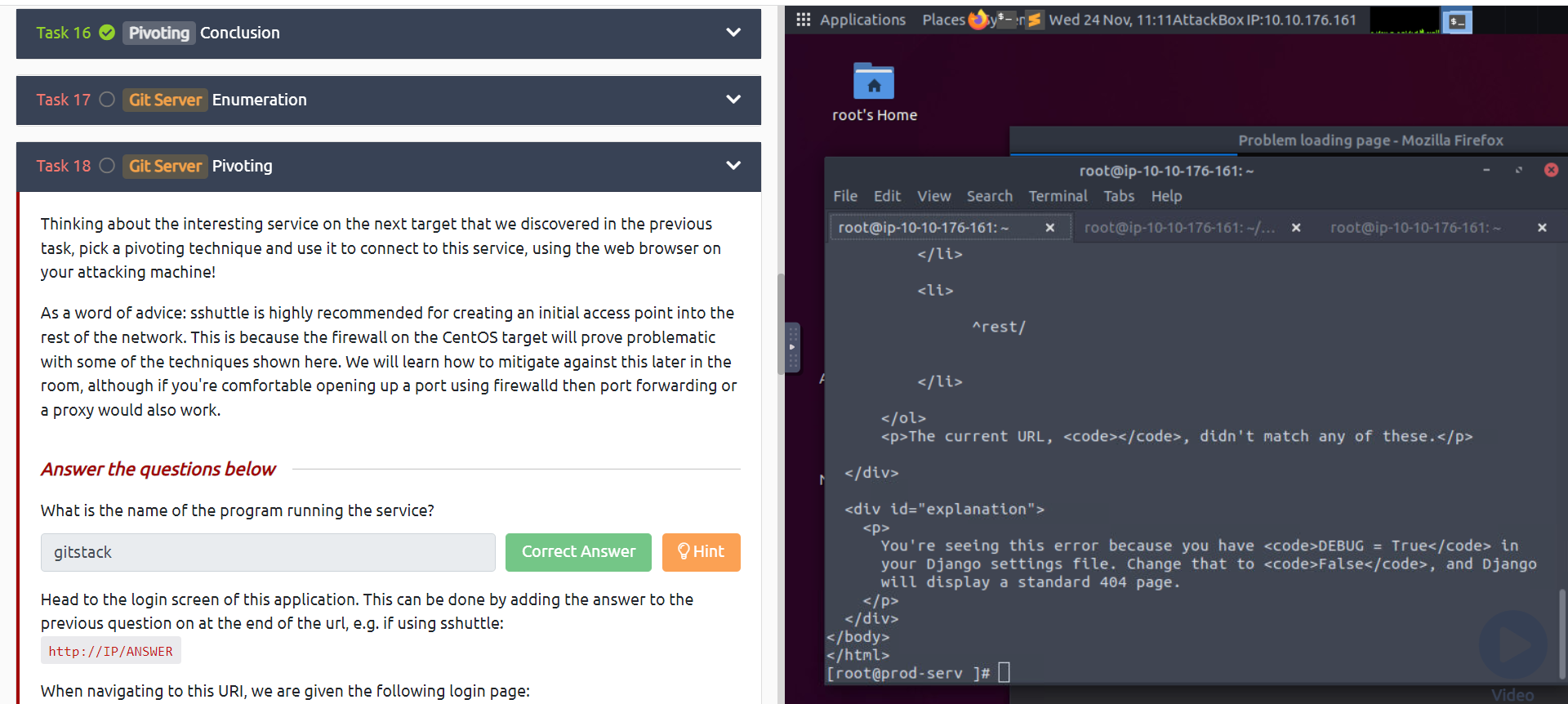The height and width of the screenshot is (704, 1568).
Task: Launch Firefox from the top panel
Action: click(978, 20)
